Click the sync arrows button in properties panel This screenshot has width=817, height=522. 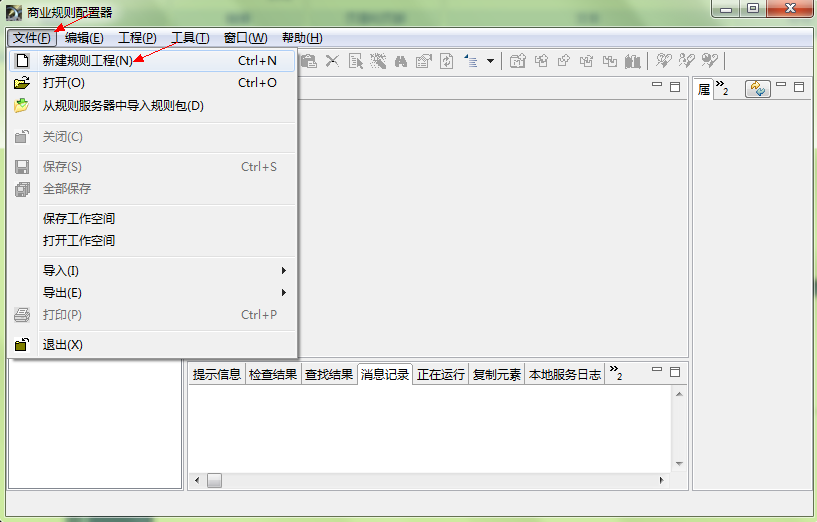pyautogui.click(x=758, y=89)
